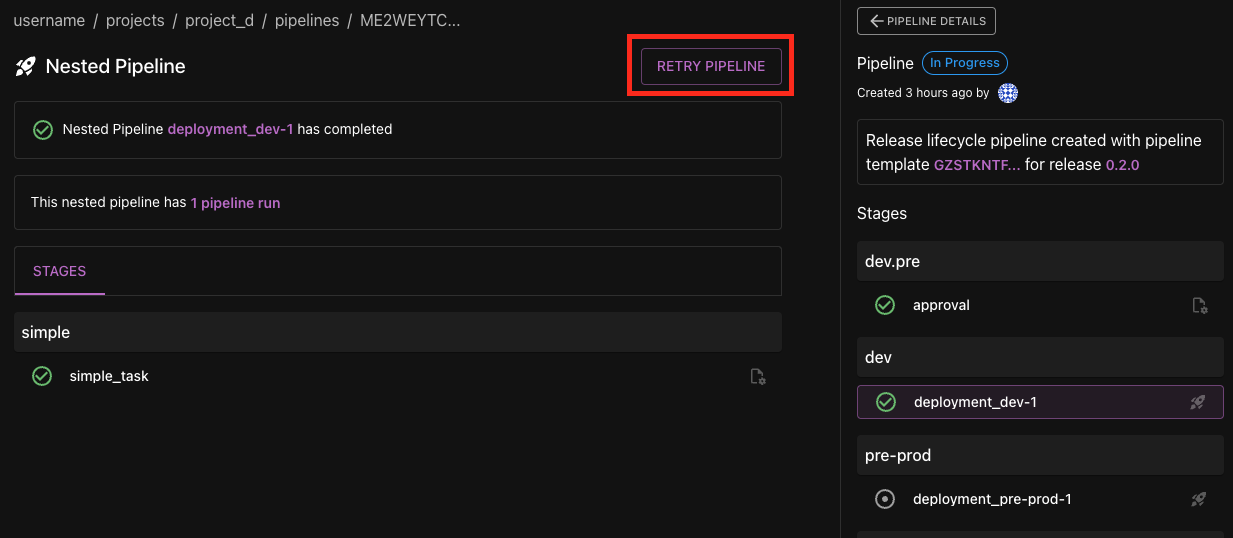This screenshot has height=538, width=1233.
Task: Click the green check beside simple_task
Action: (x=42, y=376)
